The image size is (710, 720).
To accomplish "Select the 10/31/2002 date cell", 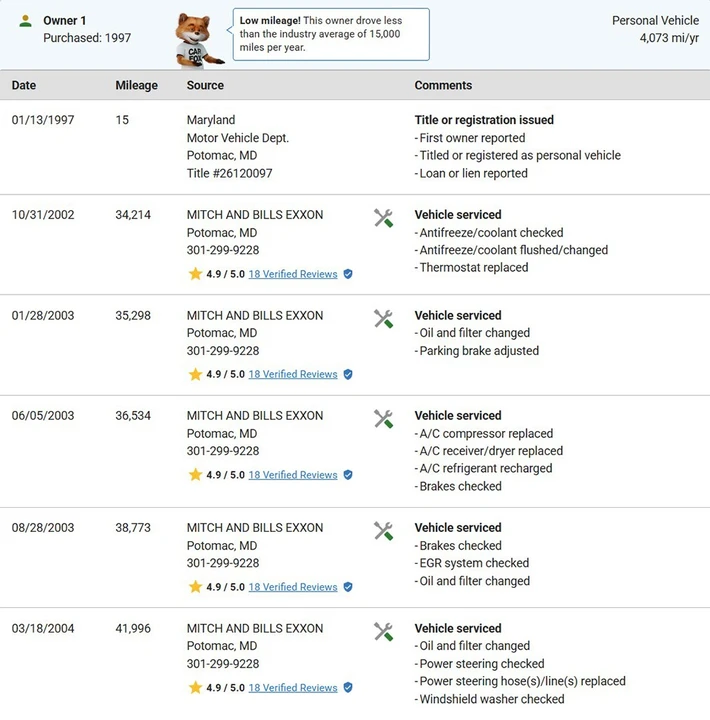I will tap(43, 215).
